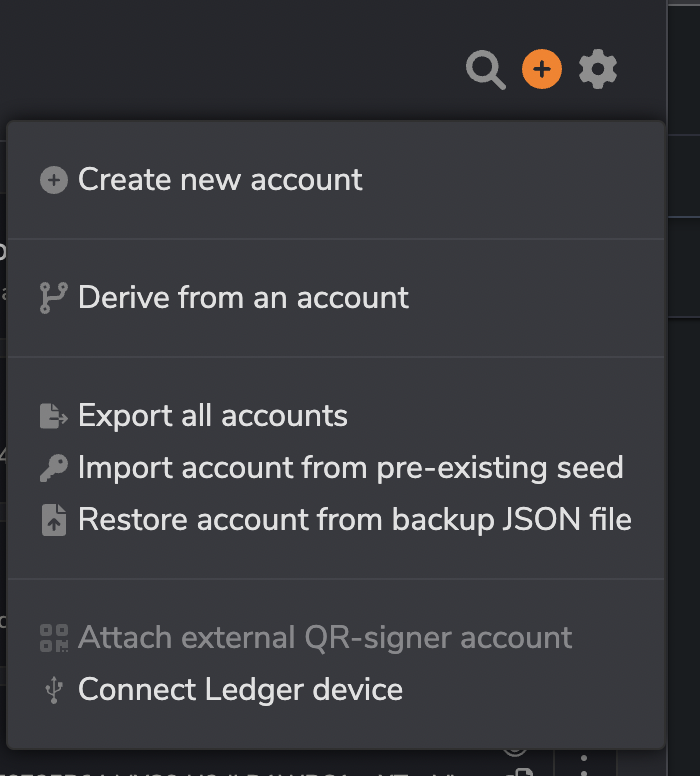This screenshot has height=776, width=700.
Task: Click the file export arrow icon
Action: (x=54, y=416)
